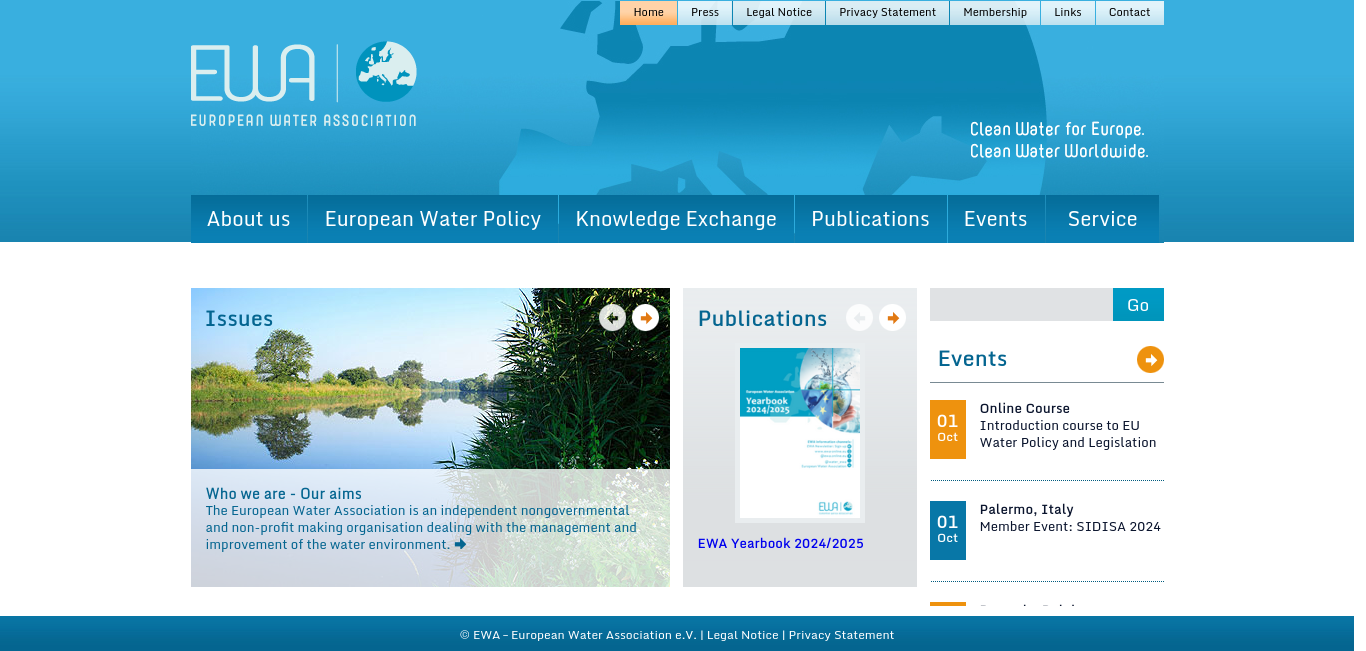Click the small arrow after 'water environment.'
This screenshot has width=1366, height=651.
click(x=460, y=544)
